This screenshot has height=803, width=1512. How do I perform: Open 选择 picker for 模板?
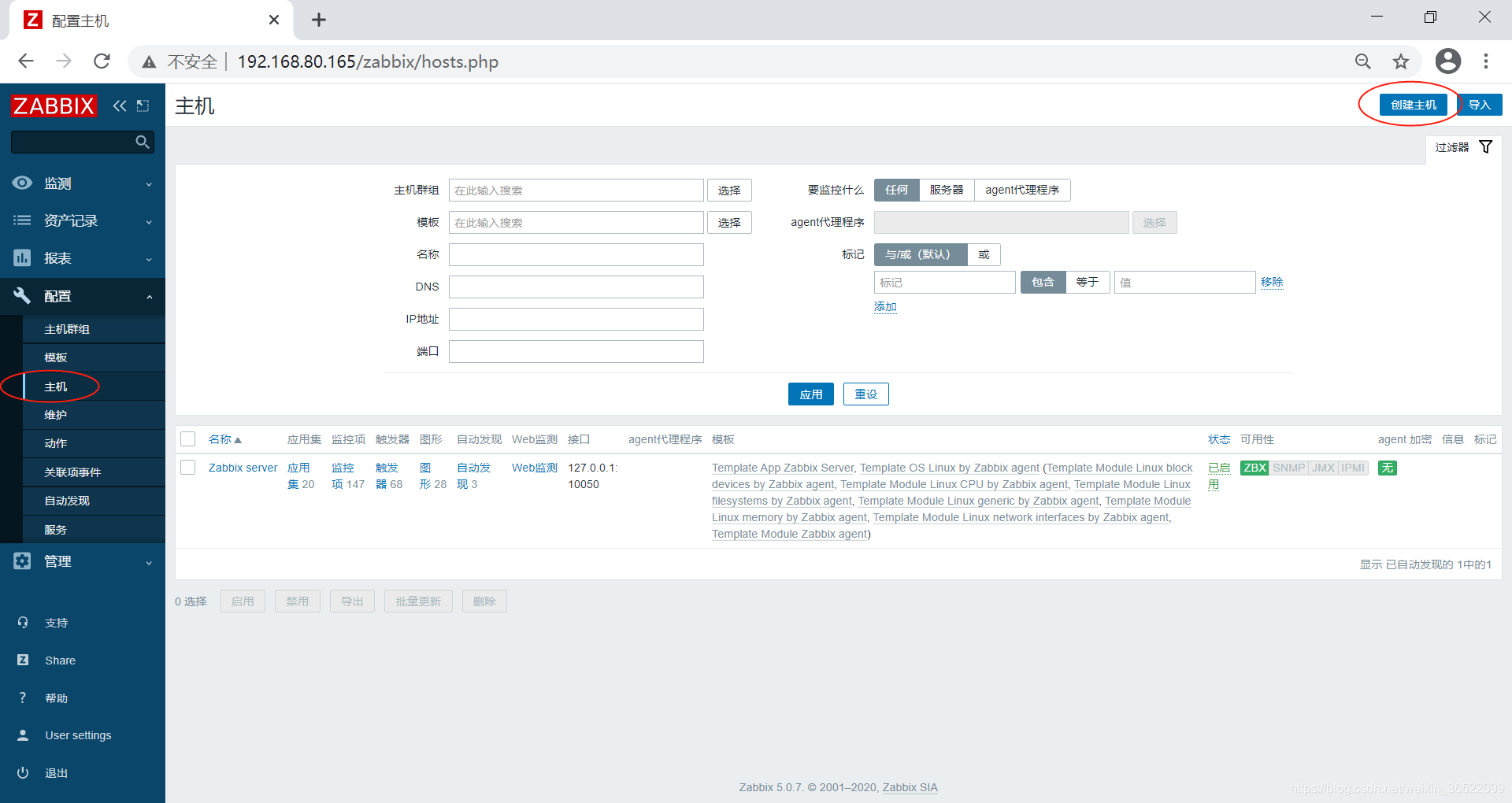click(x=729, y=223)
